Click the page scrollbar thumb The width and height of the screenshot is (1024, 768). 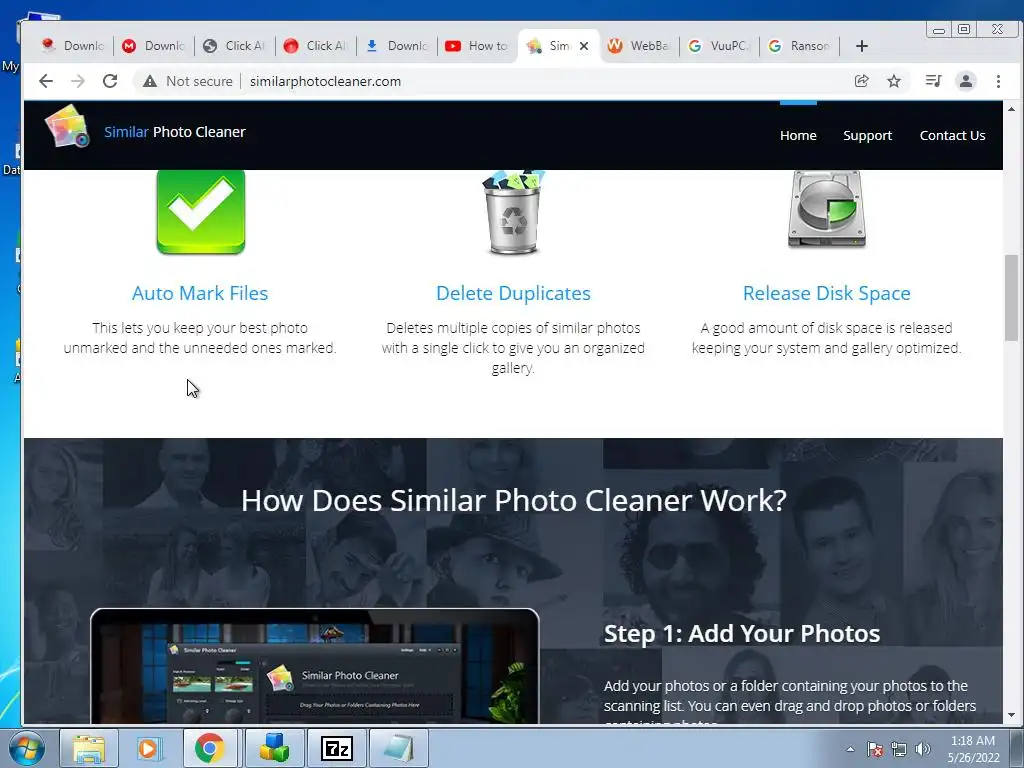(1011, 298)
